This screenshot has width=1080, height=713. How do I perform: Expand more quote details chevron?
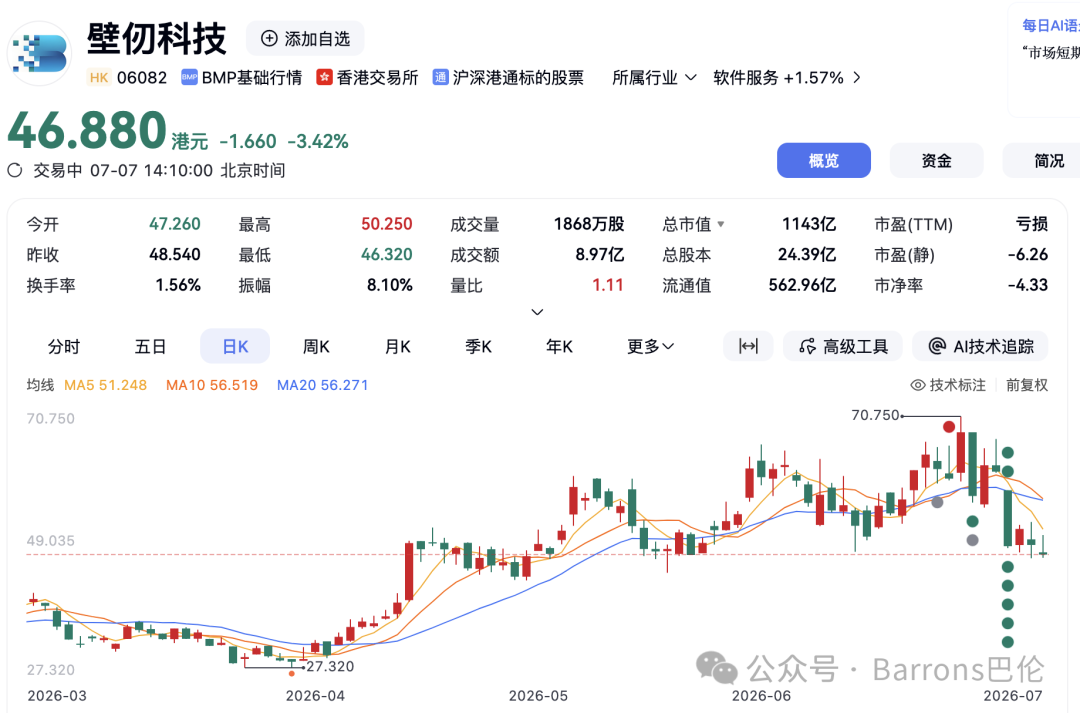click(537, 312)
